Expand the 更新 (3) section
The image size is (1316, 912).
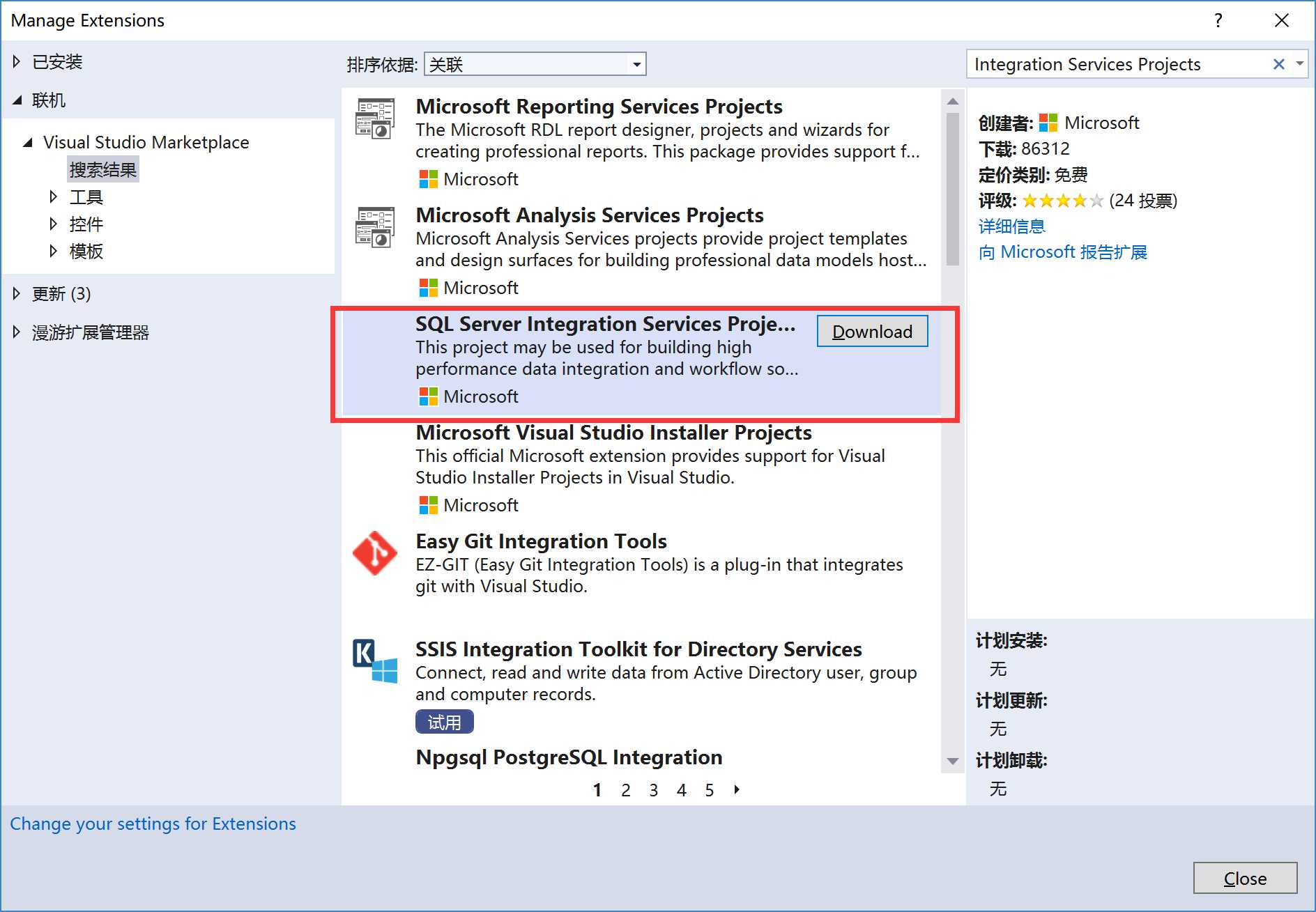click(x=17, y=293)
